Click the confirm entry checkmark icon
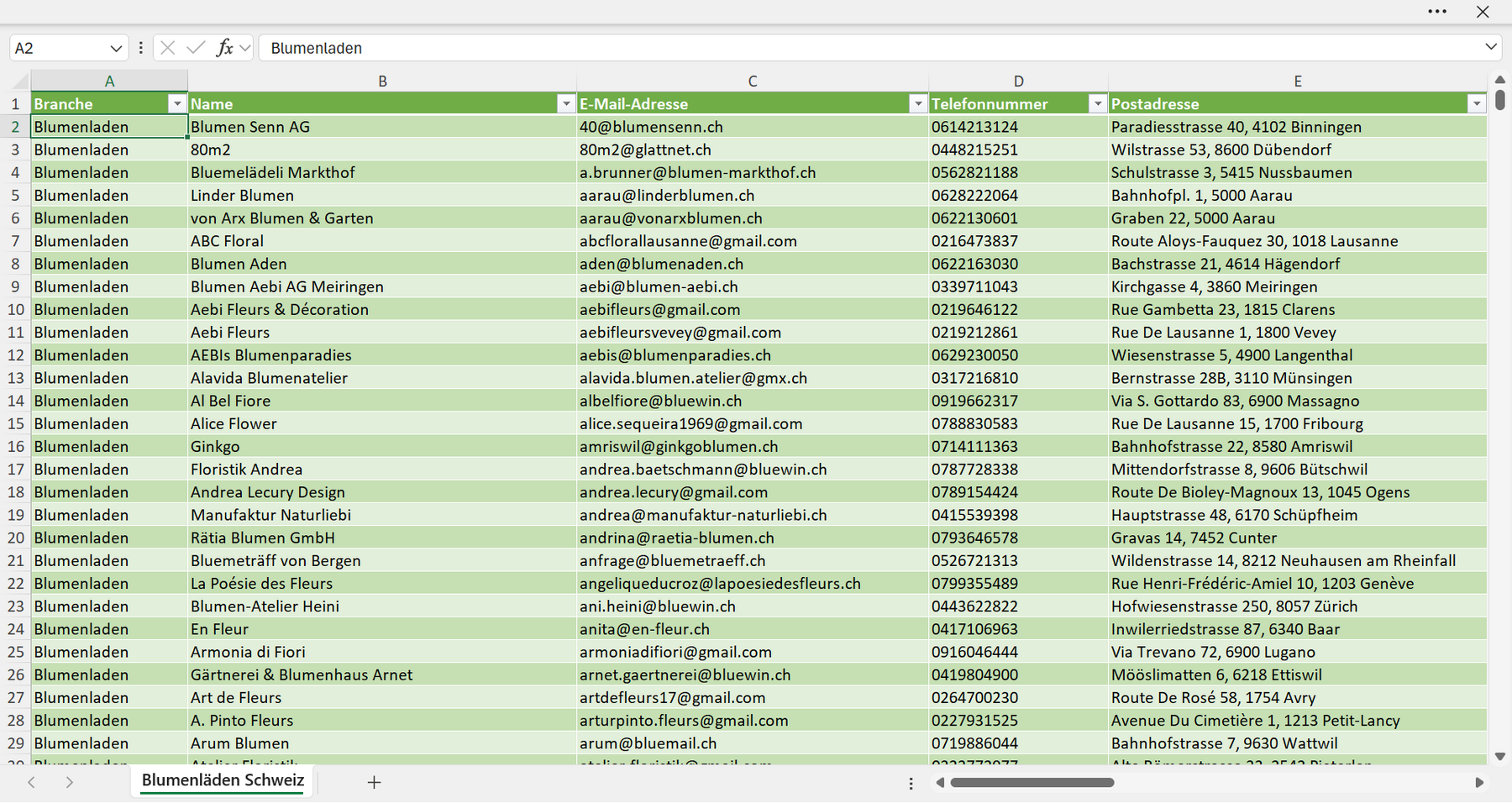 tap(196, 48)
